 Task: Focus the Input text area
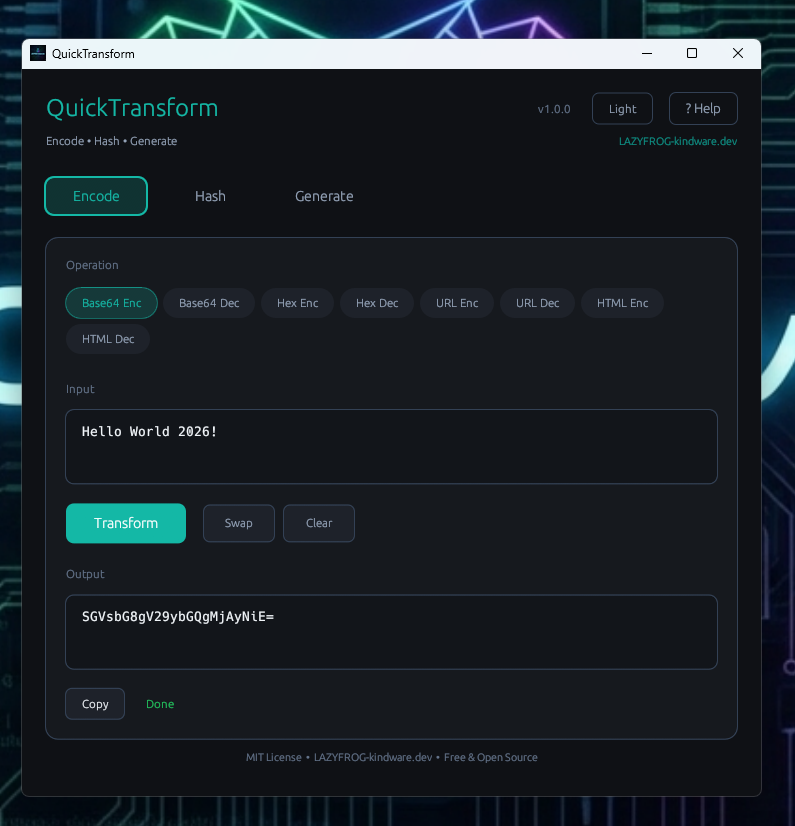click(x=391, y=447)
